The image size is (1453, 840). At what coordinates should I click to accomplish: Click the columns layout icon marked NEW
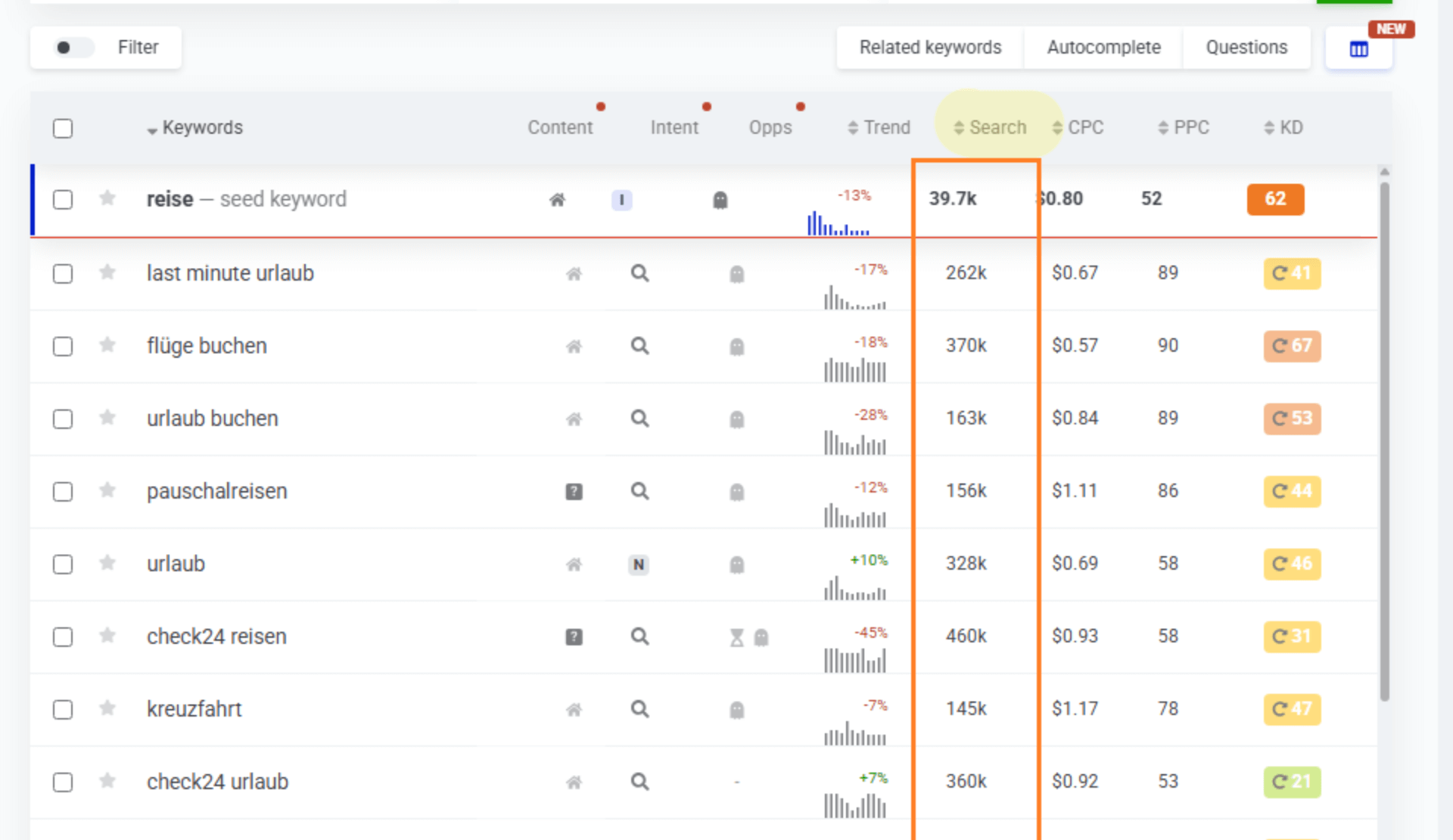(x=1358, y=49)
